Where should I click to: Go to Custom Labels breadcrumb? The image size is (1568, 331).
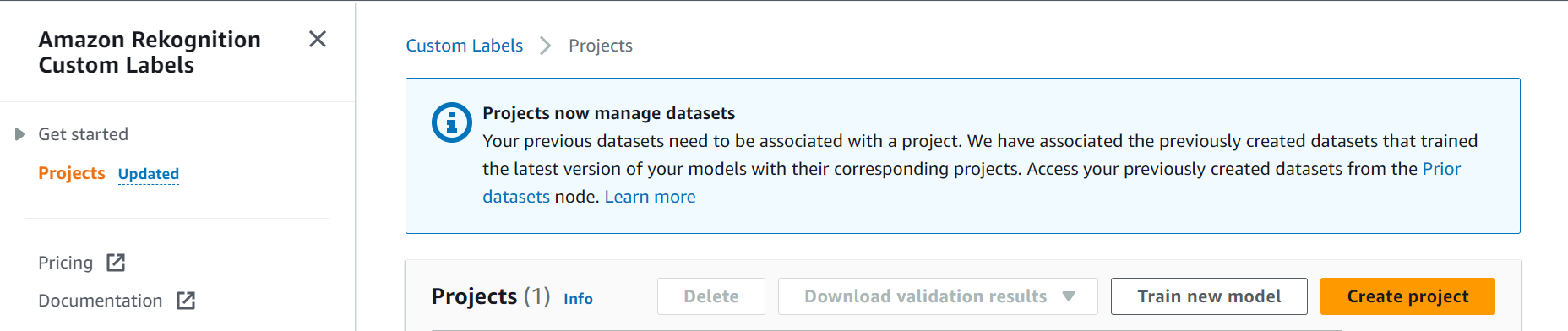pos(464,46)
